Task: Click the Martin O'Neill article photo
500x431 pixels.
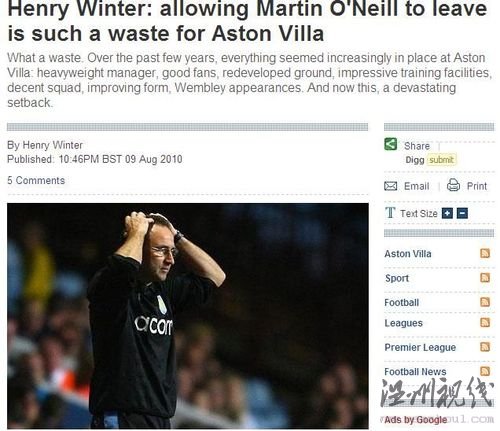Action: point(188,316)
